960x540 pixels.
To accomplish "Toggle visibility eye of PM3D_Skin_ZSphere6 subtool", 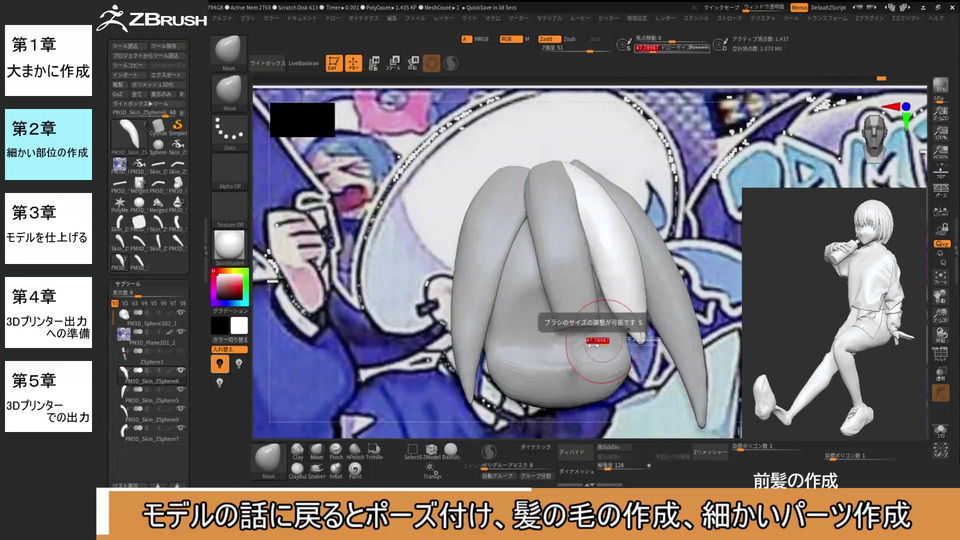I will (181, 370).
